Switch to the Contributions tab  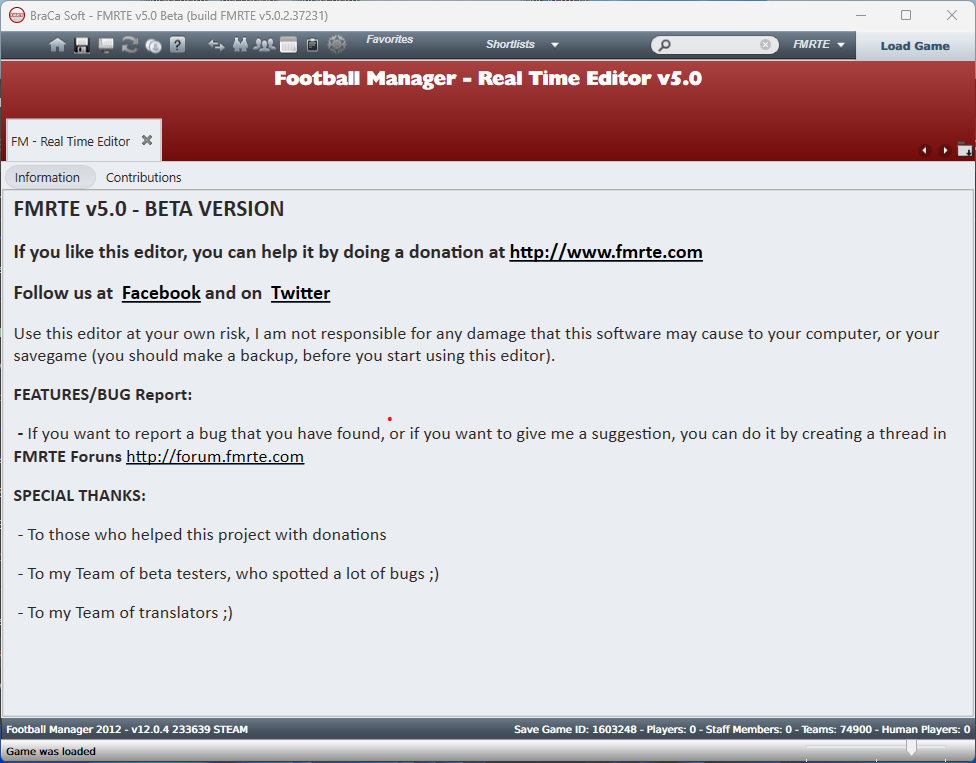(144, 177)
